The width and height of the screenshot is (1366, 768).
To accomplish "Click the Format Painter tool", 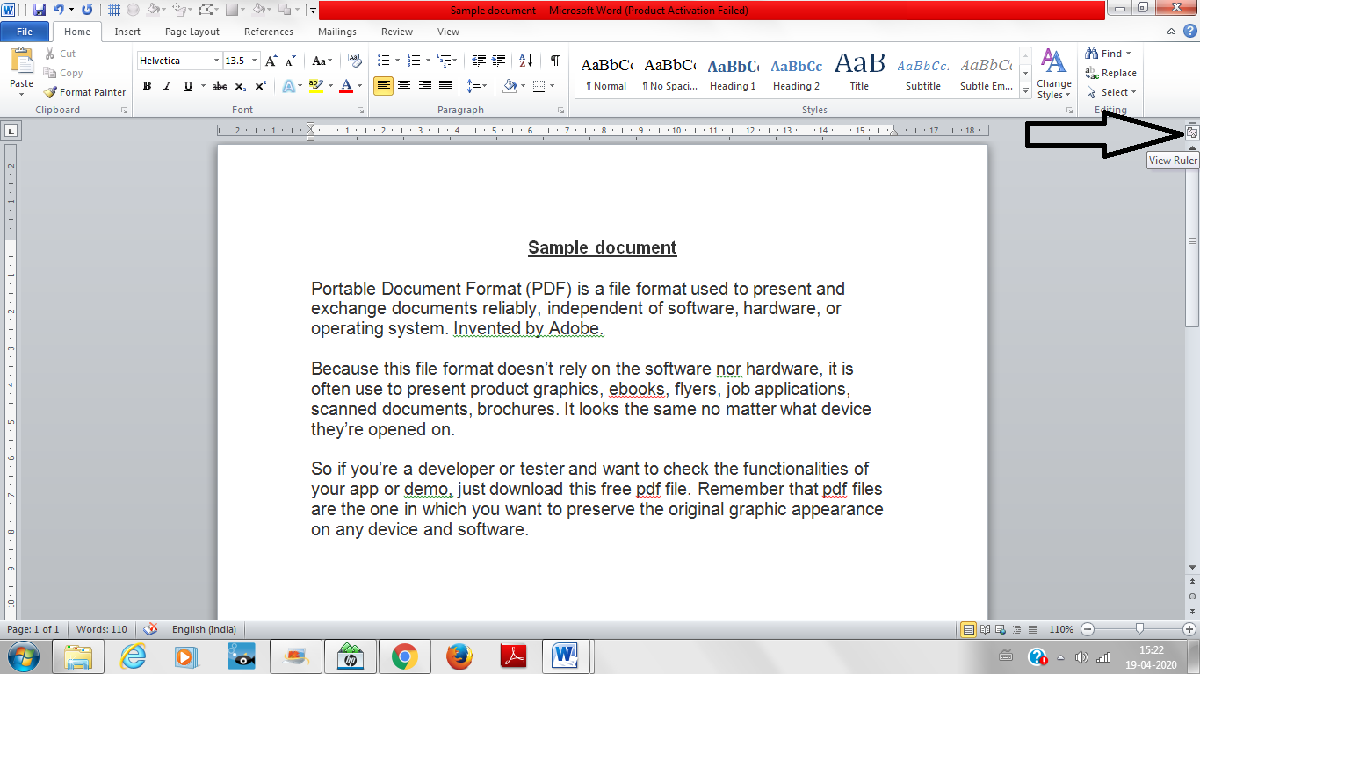I will click(85, 92).
